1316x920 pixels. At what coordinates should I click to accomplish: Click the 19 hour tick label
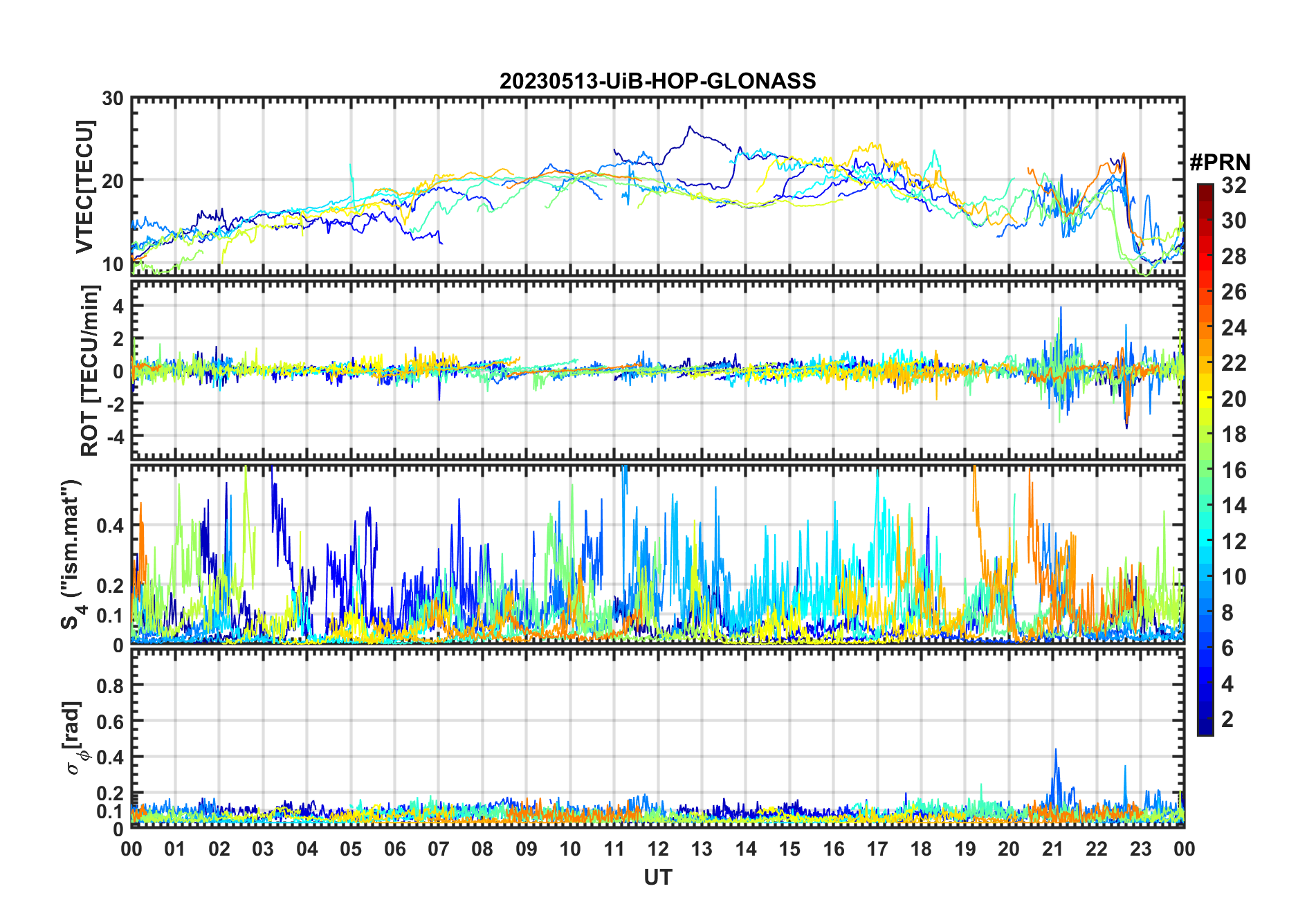(x=965, y=848)
